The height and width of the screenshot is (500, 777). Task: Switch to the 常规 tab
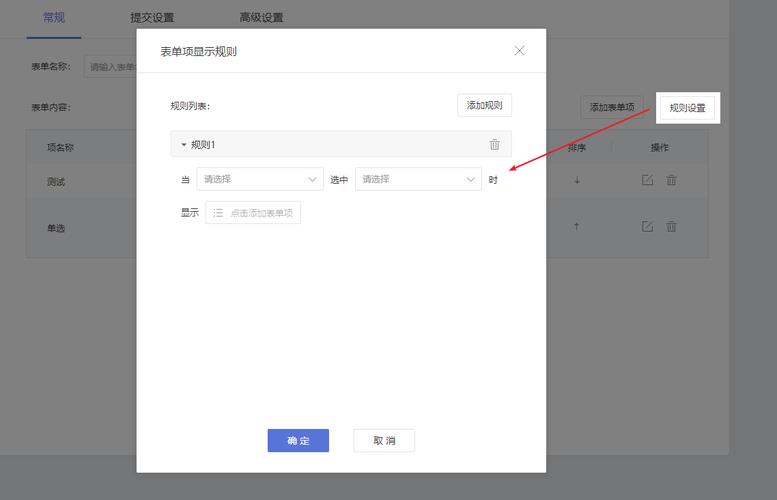click(x=54, y=17)
